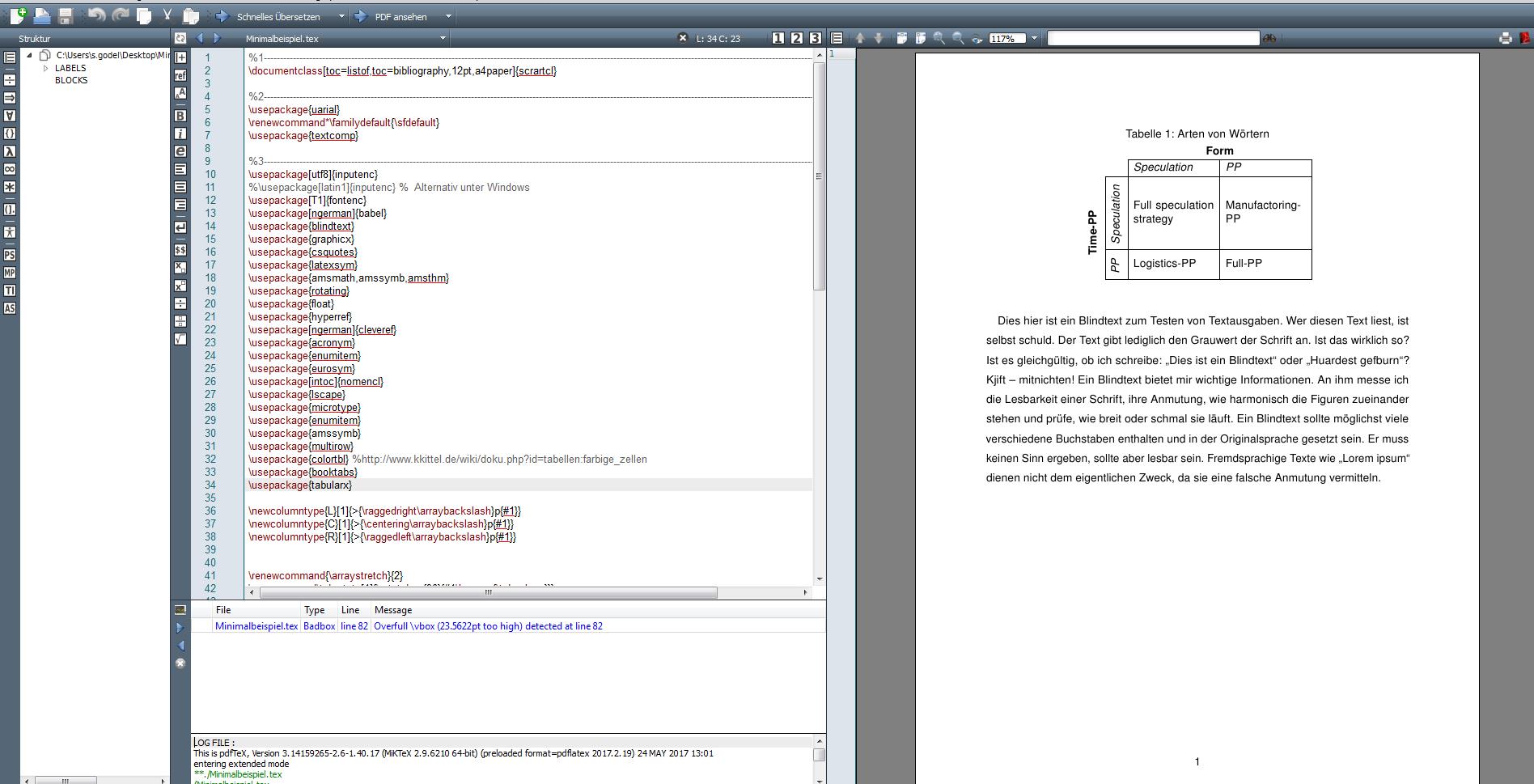Open arrow symbols panel (⇒ icon)

pyautogui.click(x=10, y=98)
